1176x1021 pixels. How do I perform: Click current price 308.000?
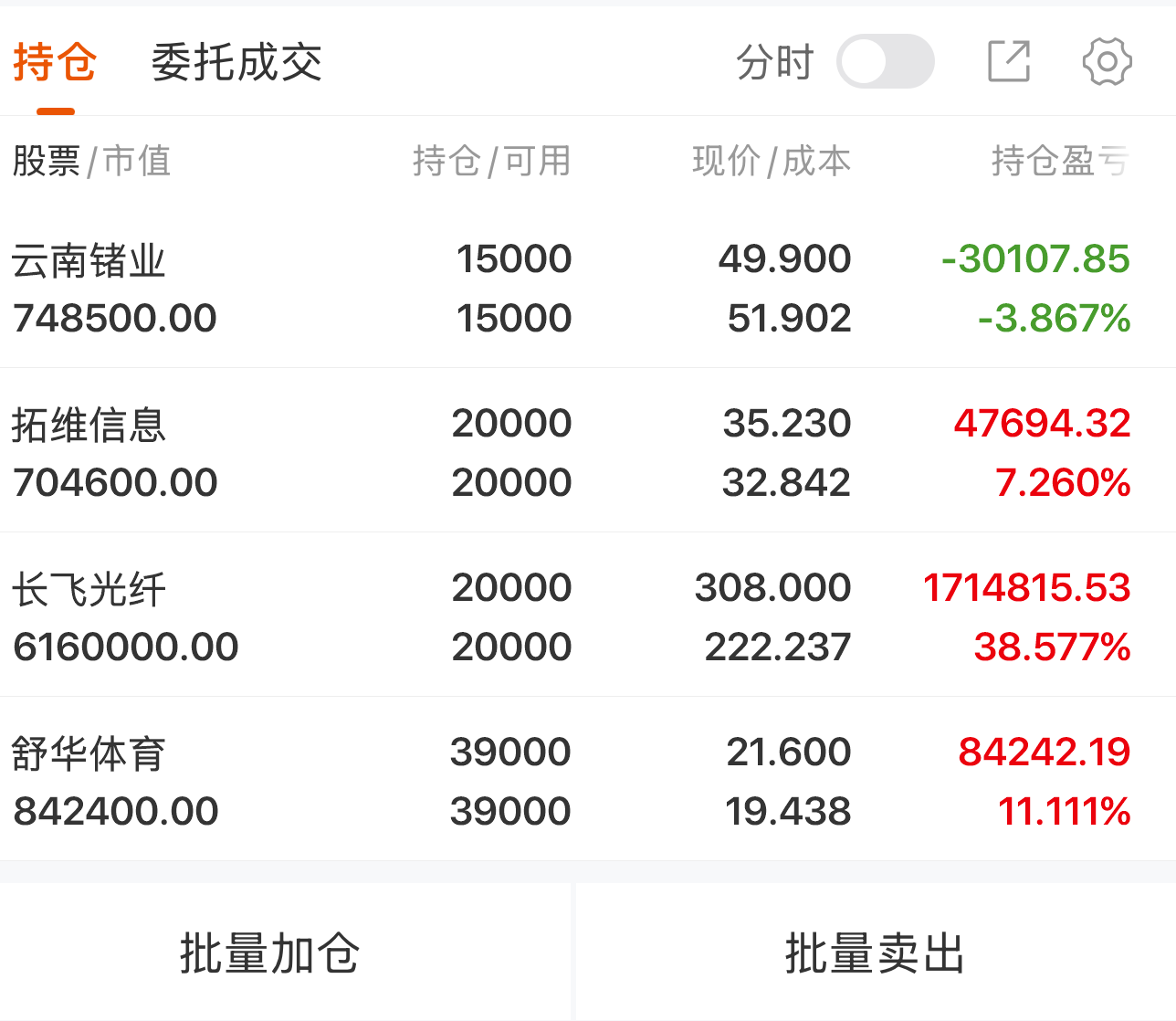pos(773,588)
